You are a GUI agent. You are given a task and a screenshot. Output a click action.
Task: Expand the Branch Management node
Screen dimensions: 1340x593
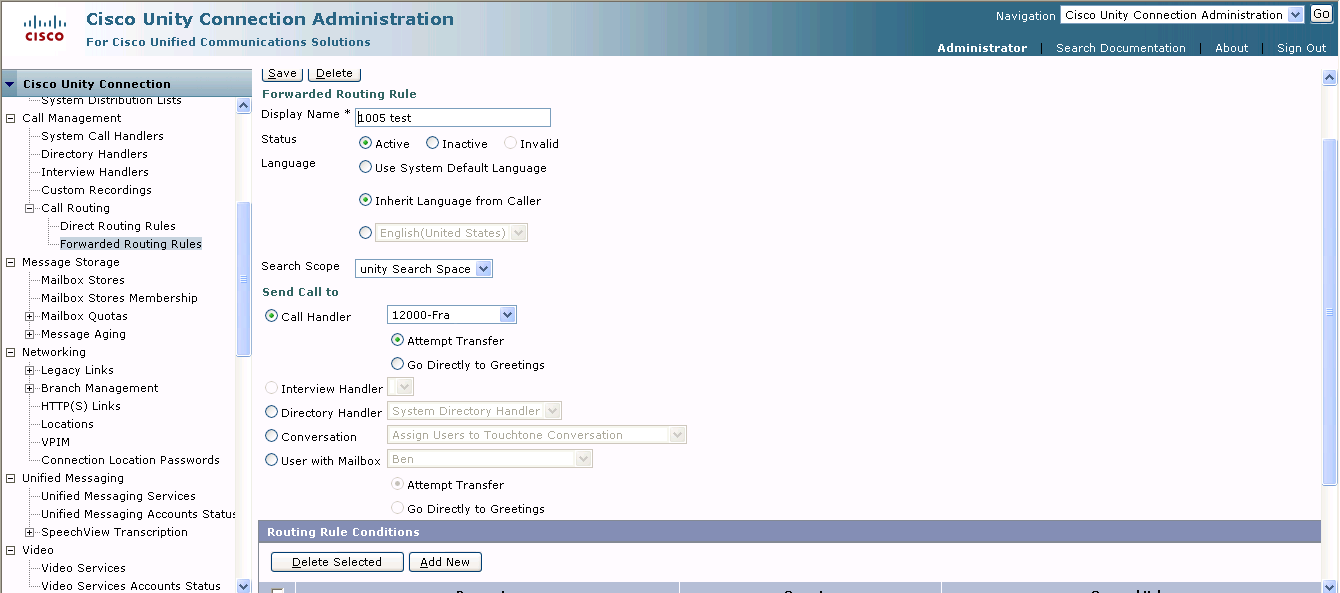pos(30,388)
